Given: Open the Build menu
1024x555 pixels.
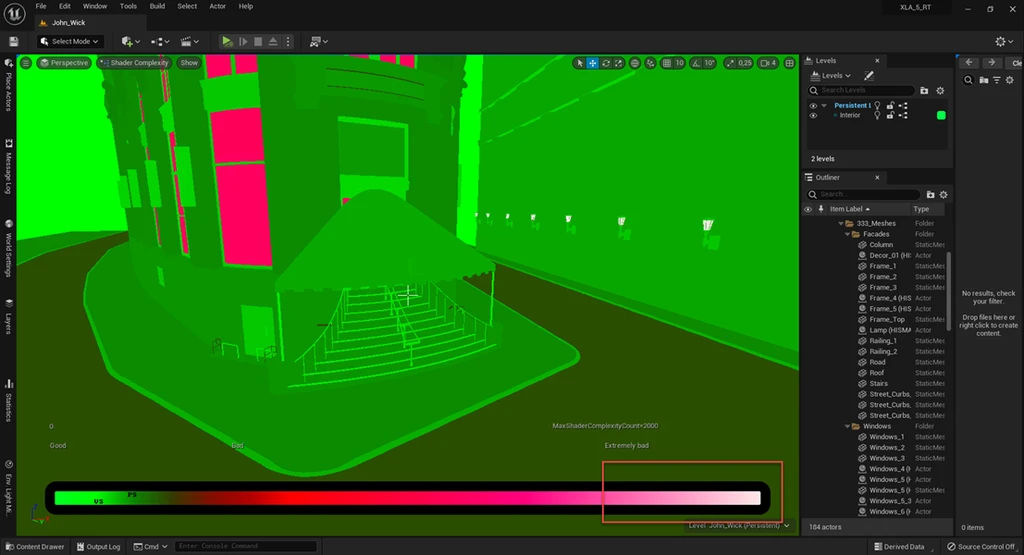Looking at the screenshot, I should click(x=157, y=6).
